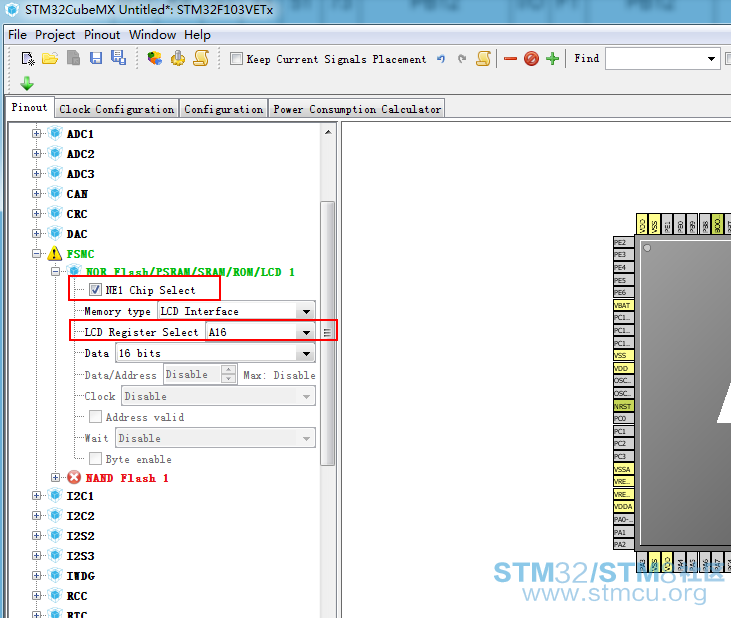Open the Power Consumption Calculator tab
Screen dimensions: 731x618
(357, 109)
